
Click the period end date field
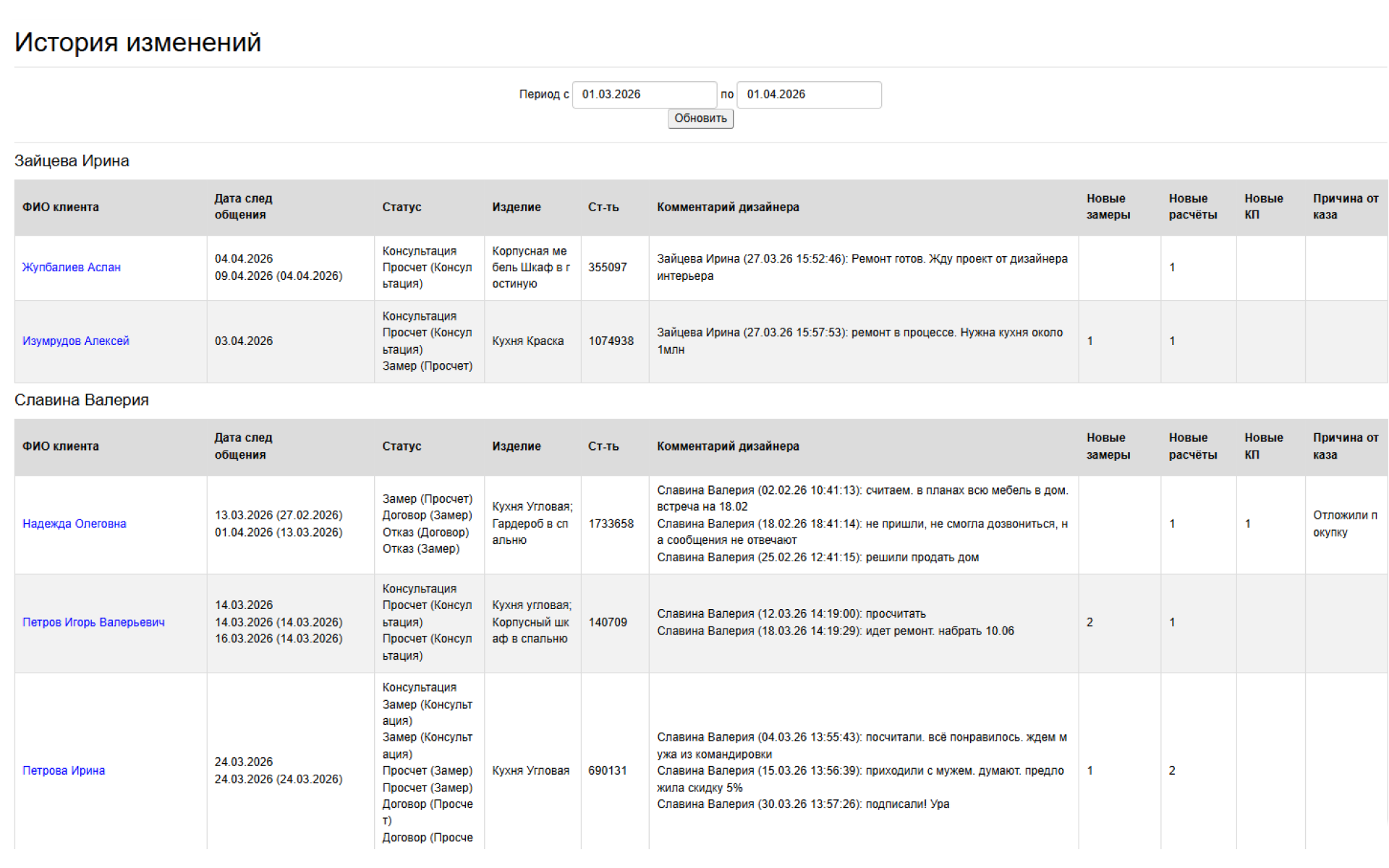point(808,95)
